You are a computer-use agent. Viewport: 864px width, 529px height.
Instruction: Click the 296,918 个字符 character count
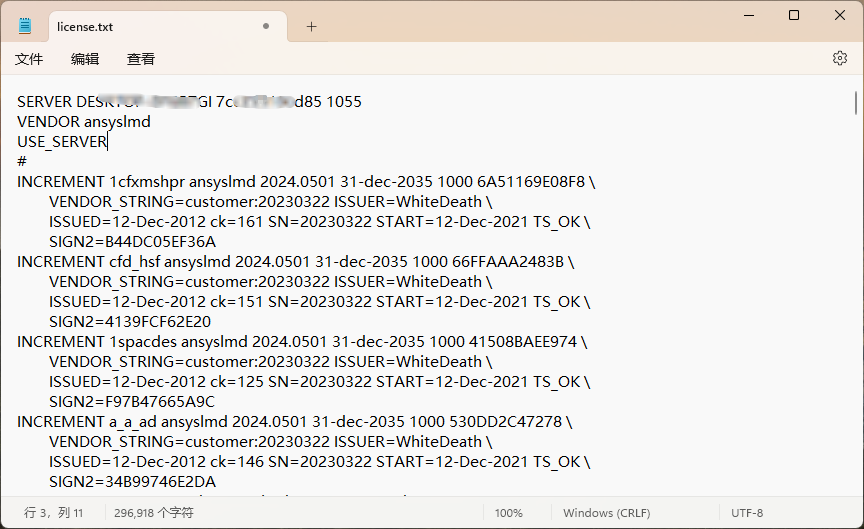click(154, 513)
